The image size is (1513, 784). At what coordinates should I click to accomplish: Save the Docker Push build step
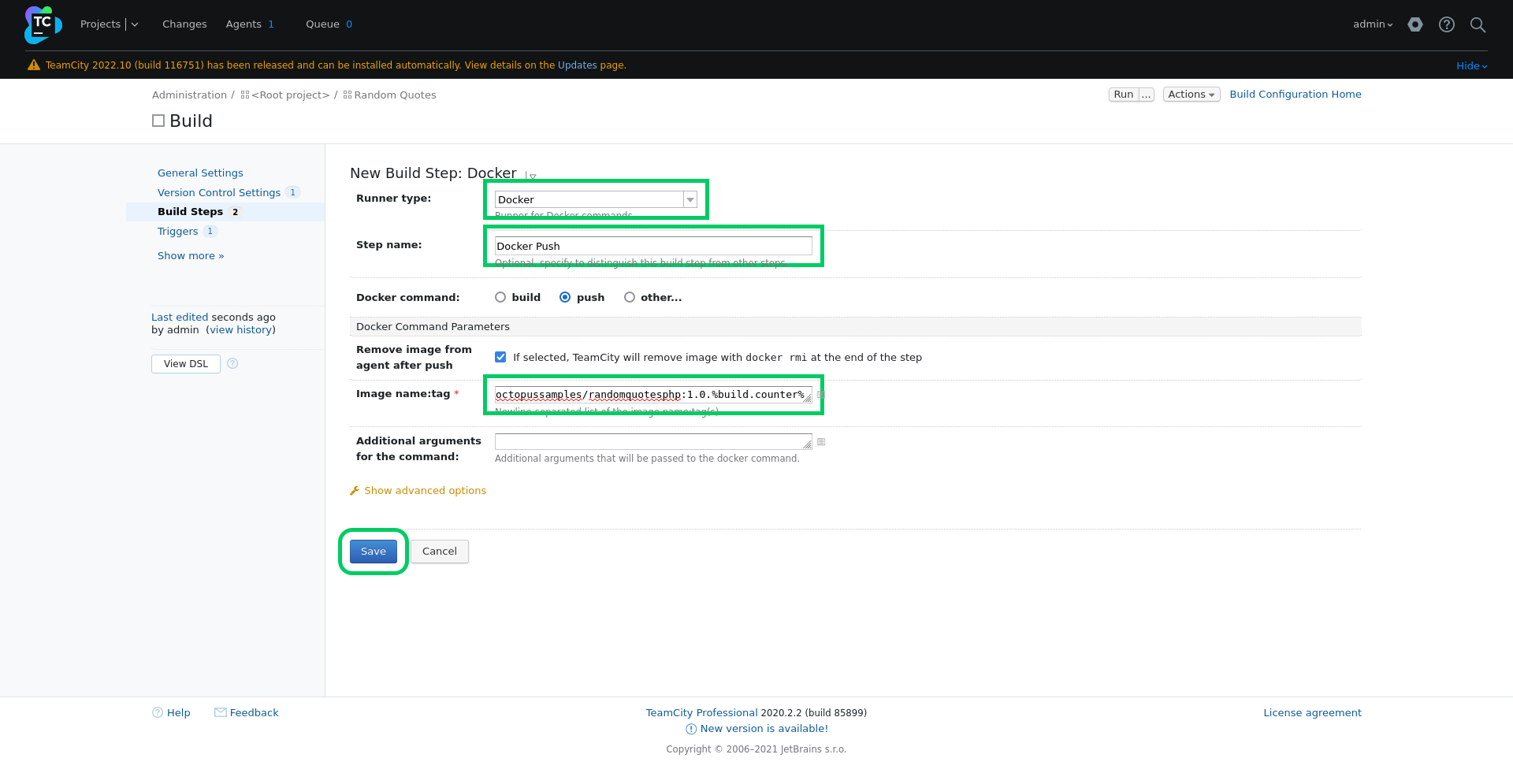374,552
